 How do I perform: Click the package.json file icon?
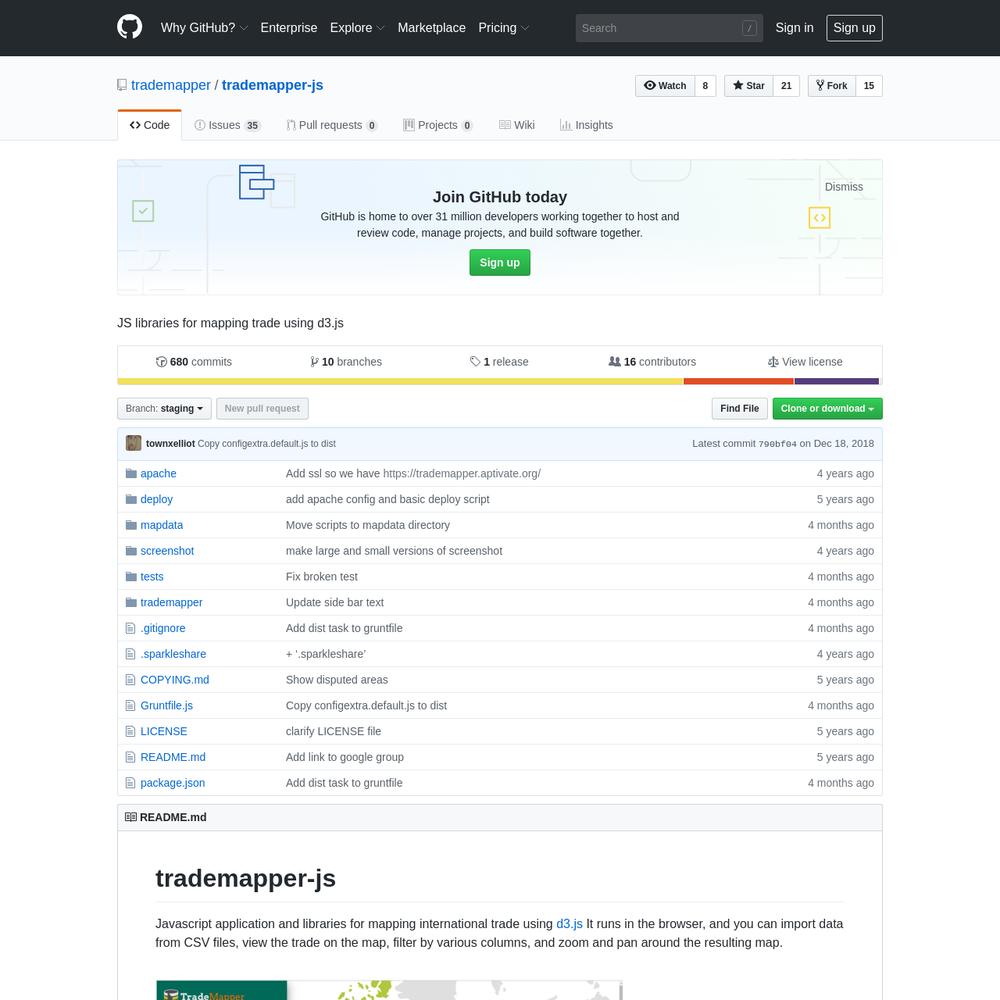pyautogui.click(x=130, y=783)
